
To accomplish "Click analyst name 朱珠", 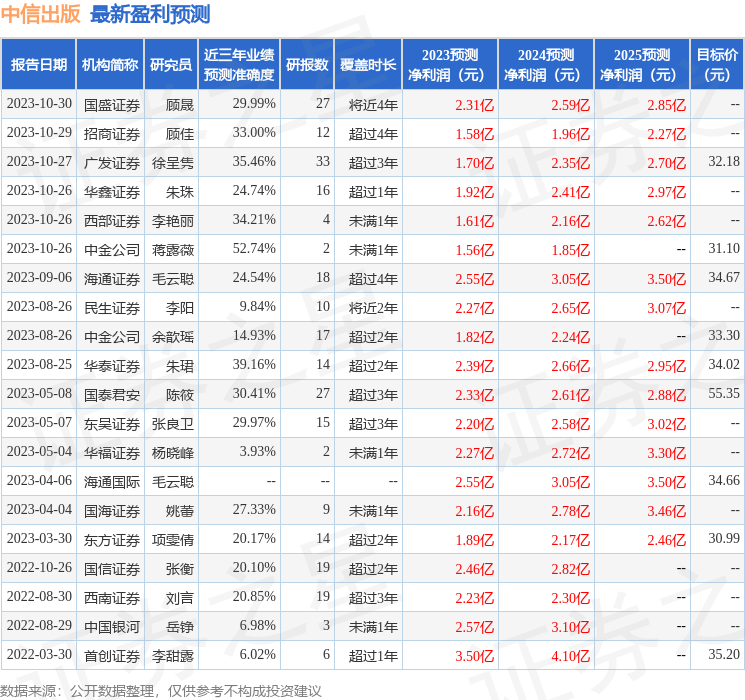I will [180, 192].
